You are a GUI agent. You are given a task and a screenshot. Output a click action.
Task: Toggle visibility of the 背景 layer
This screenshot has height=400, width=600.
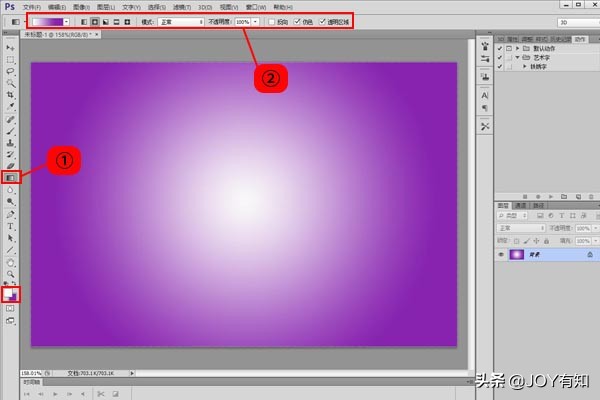coord(501,255)
